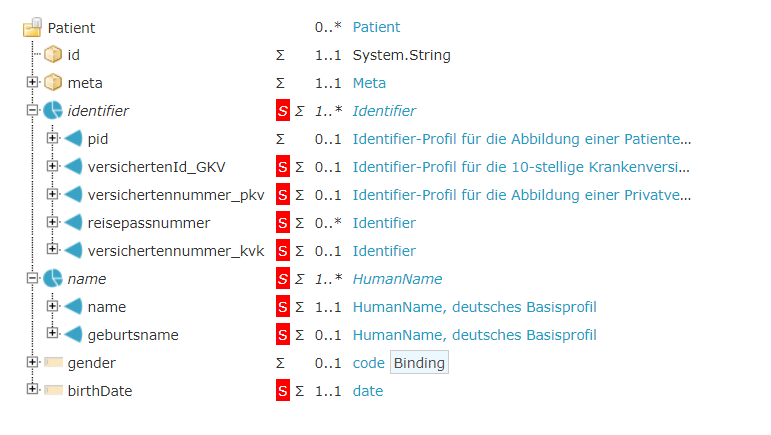Open the Meta type link
771x435 pixels.
[369, 83]
